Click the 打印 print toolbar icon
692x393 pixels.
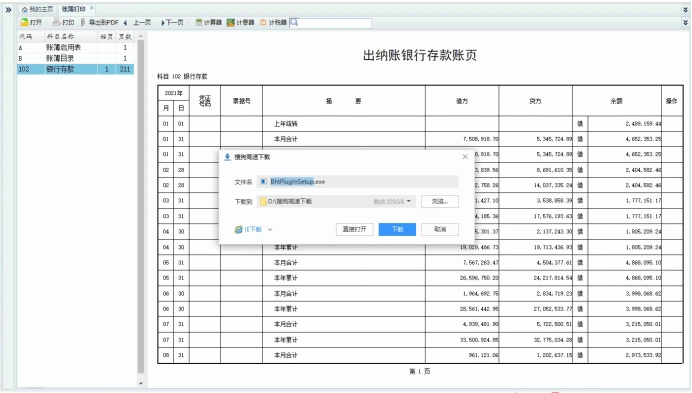click(56, 22)
